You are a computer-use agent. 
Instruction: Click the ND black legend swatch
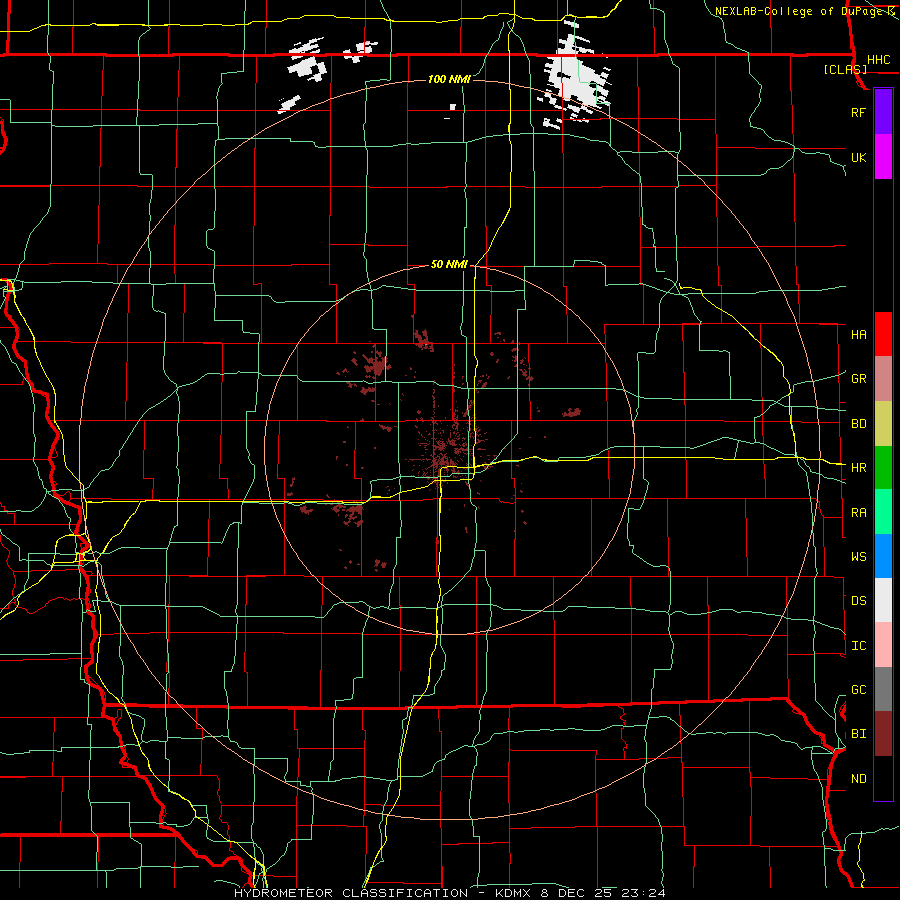coord(883,778)
